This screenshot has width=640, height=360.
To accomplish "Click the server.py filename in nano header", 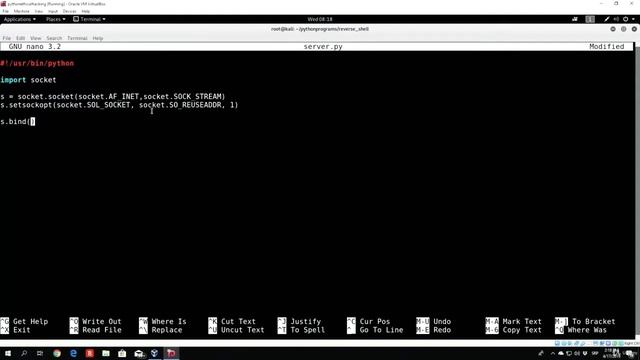I will click(x=323, y=47).
